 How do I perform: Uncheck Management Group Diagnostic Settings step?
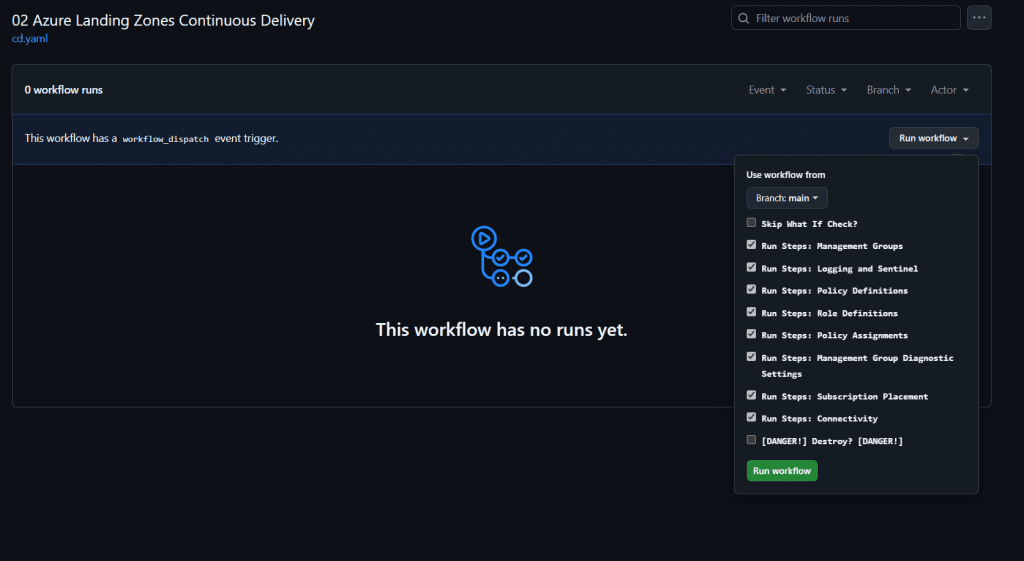point(751,357)
